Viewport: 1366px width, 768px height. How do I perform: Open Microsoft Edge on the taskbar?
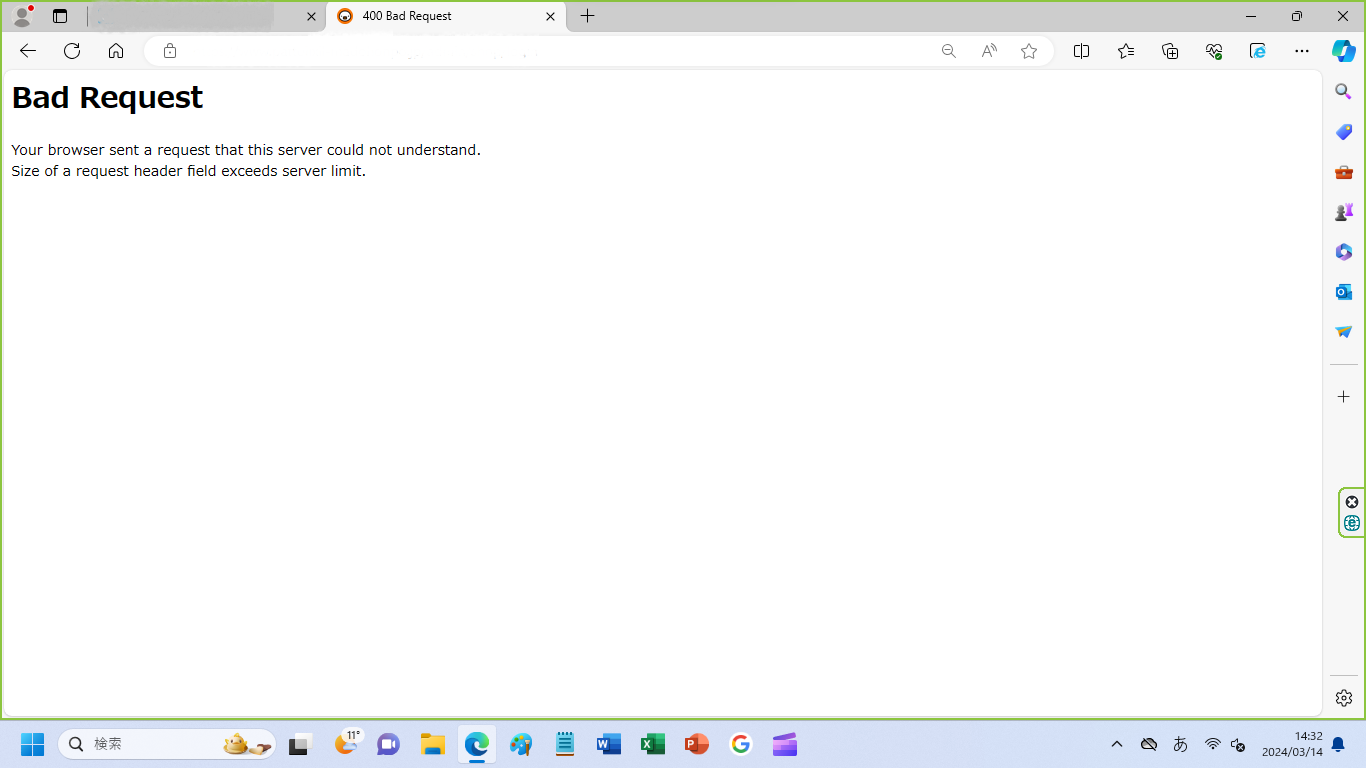click(x=477, y=744)
